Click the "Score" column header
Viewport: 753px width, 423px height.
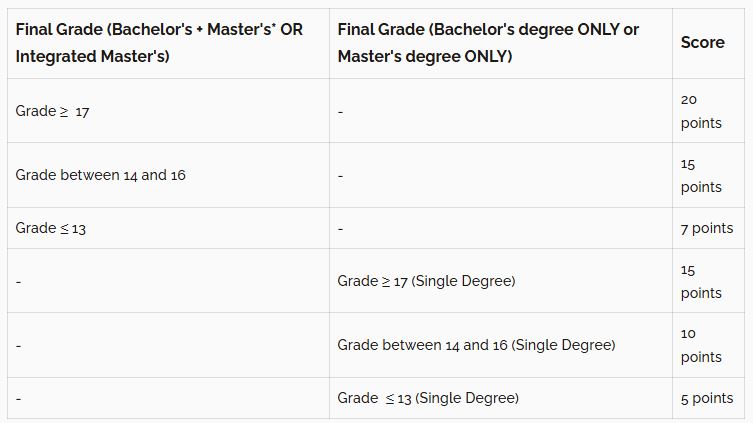click(x=702, y=42)
